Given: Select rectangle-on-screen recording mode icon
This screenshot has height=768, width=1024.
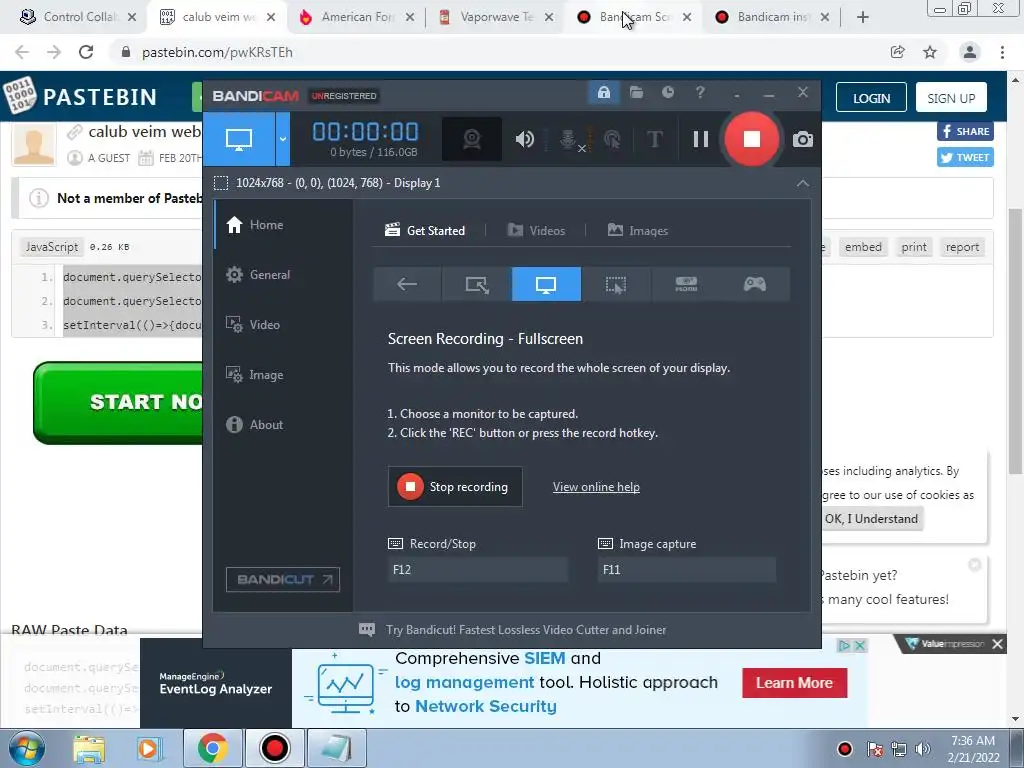Looking at the screenshot, I should click(477, 284).
